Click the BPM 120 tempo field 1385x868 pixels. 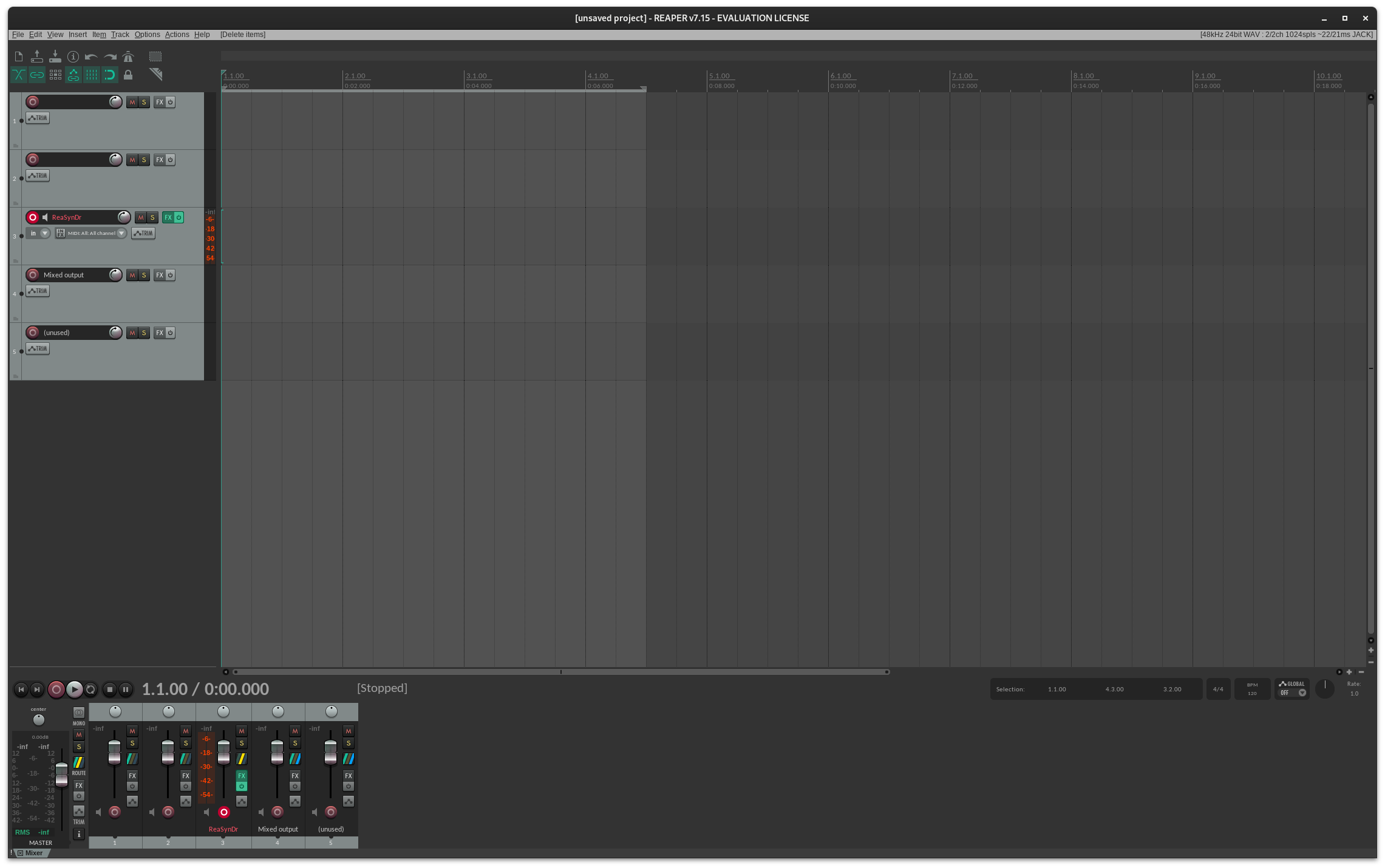coord(1252,689)
